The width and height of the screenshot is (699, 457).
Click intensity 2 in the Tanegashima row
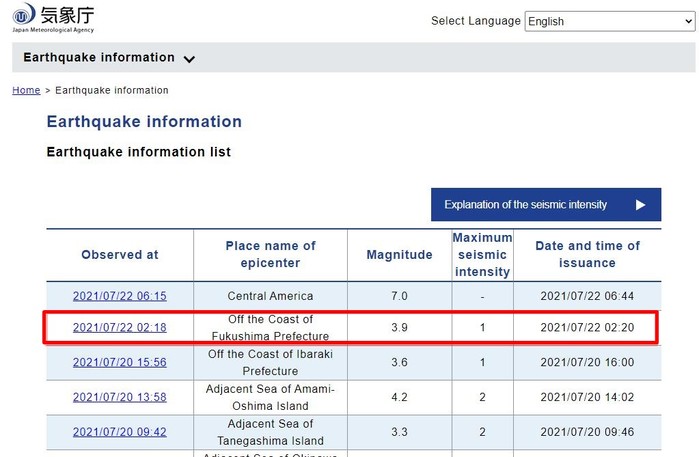482,432
